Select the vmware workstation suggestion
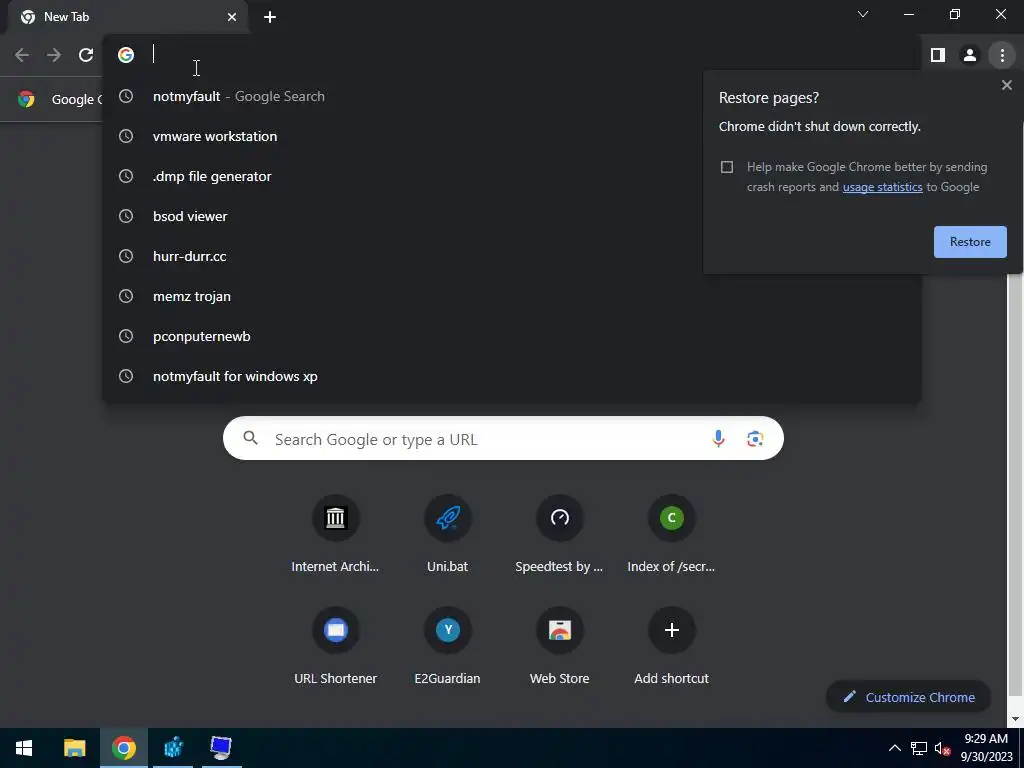This screenshot has height=768, width=1024. point(511,136)
